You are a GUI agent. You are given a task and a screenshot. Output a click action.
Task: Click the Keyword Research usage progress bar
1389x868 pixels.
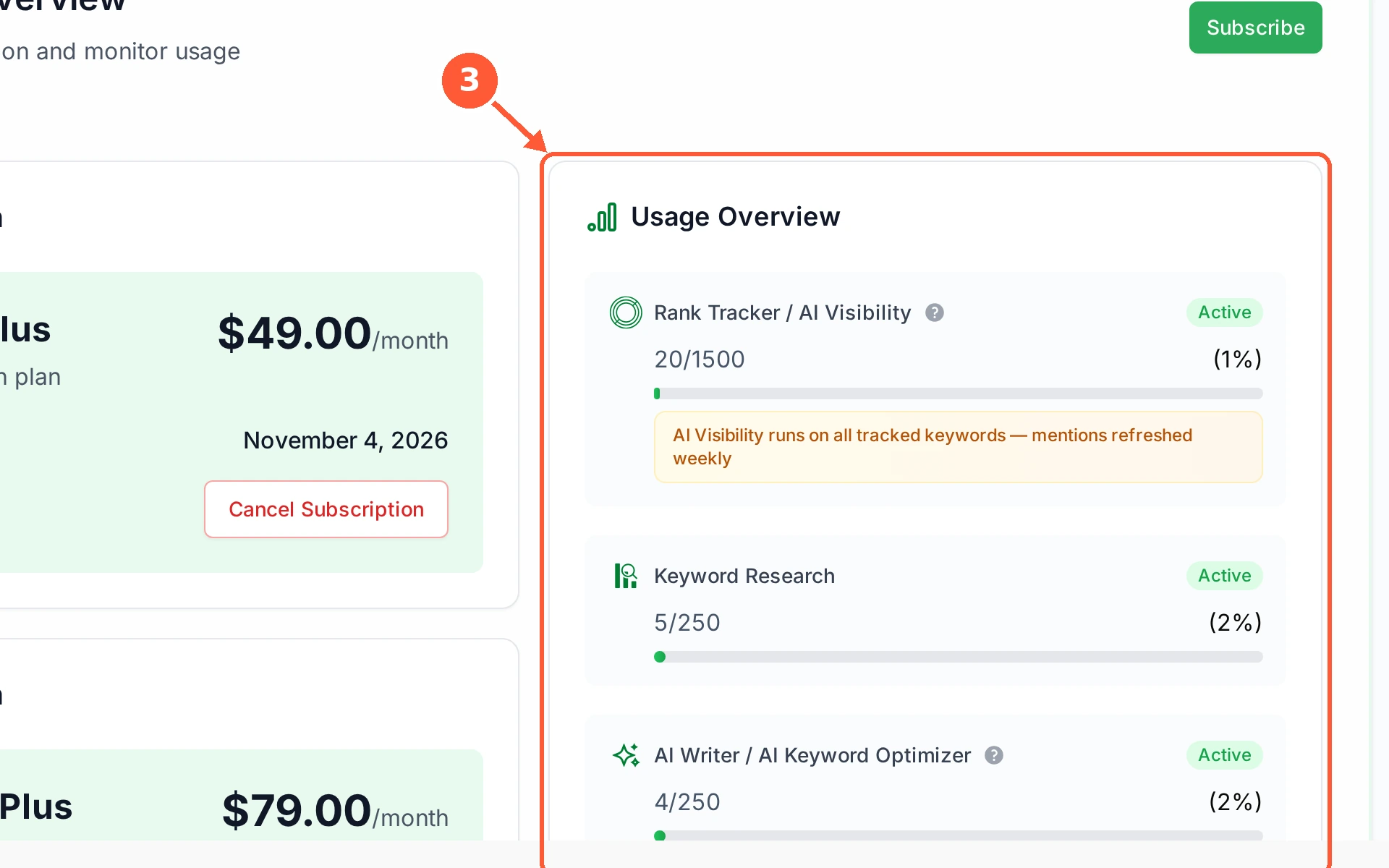959,657
